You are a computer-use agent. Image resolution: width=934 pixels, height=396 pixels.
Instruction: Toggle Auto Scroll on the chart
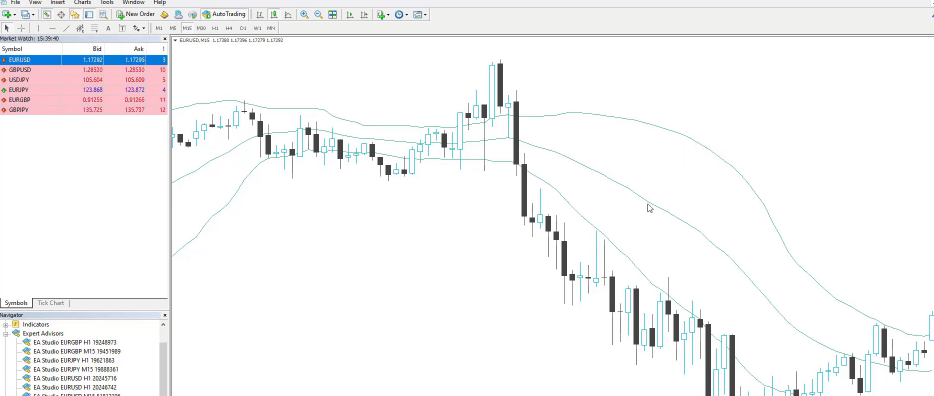point(350,14)
